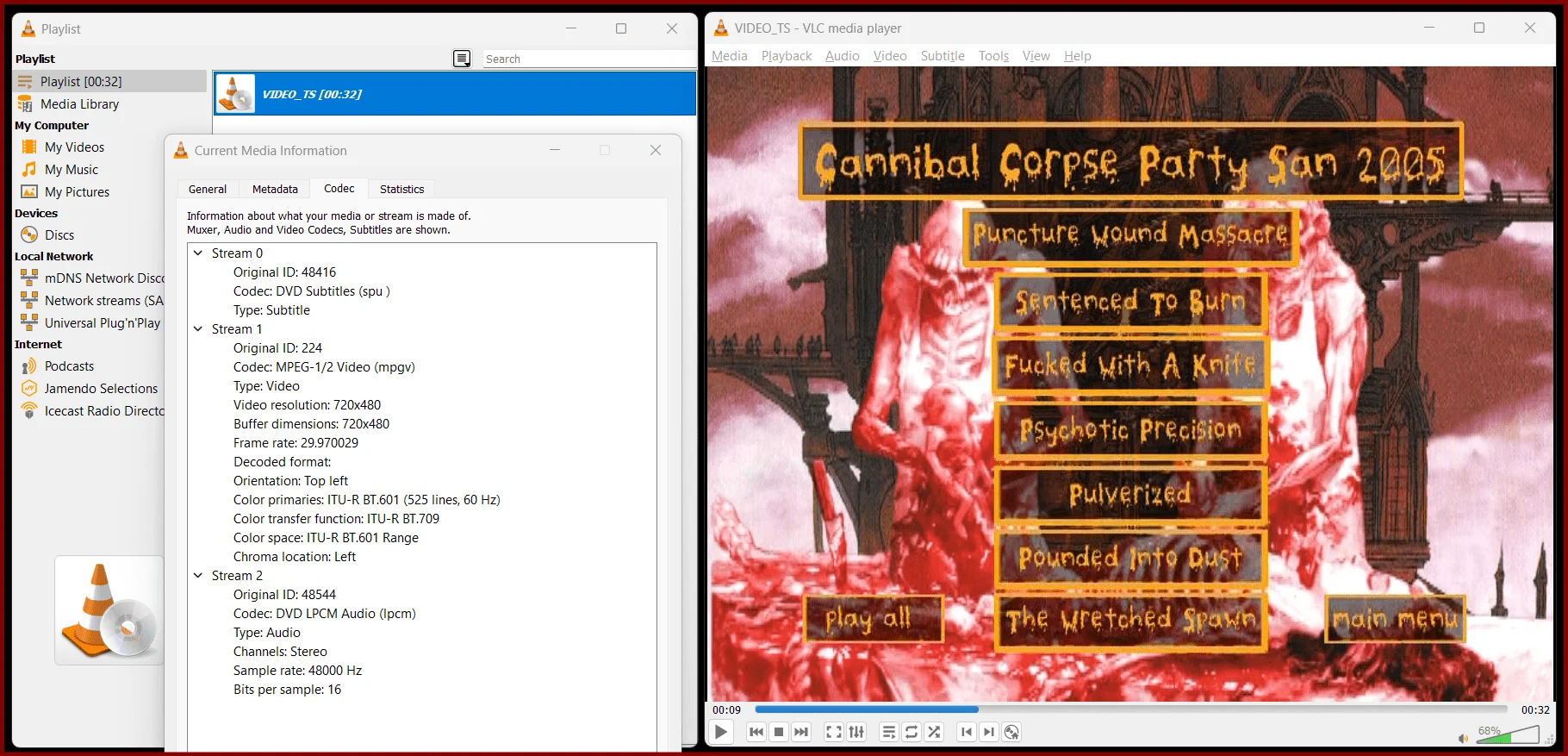Seek along the playback progress bar

click(x=1131, y=709)
